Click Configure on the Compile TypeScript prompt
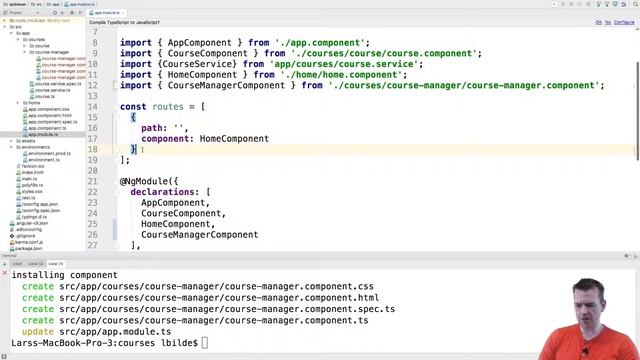640x360 pixels. click(x=624, y=22)
